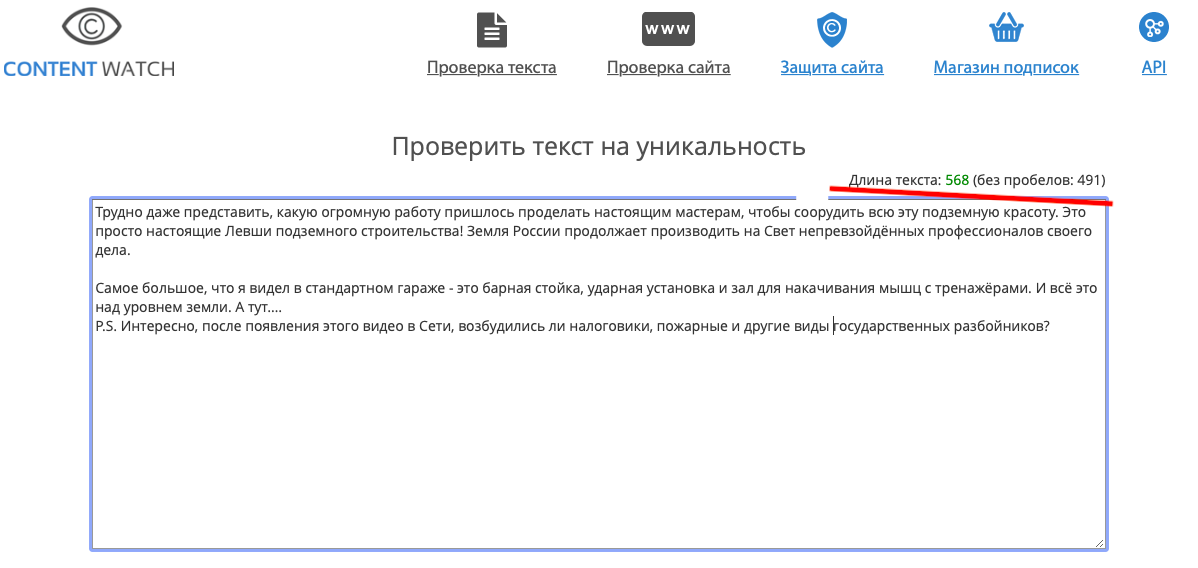The image size is (1198, 568).
Task: Click the CONTENT WATCH logo text
Action: (x=89, y=69)
